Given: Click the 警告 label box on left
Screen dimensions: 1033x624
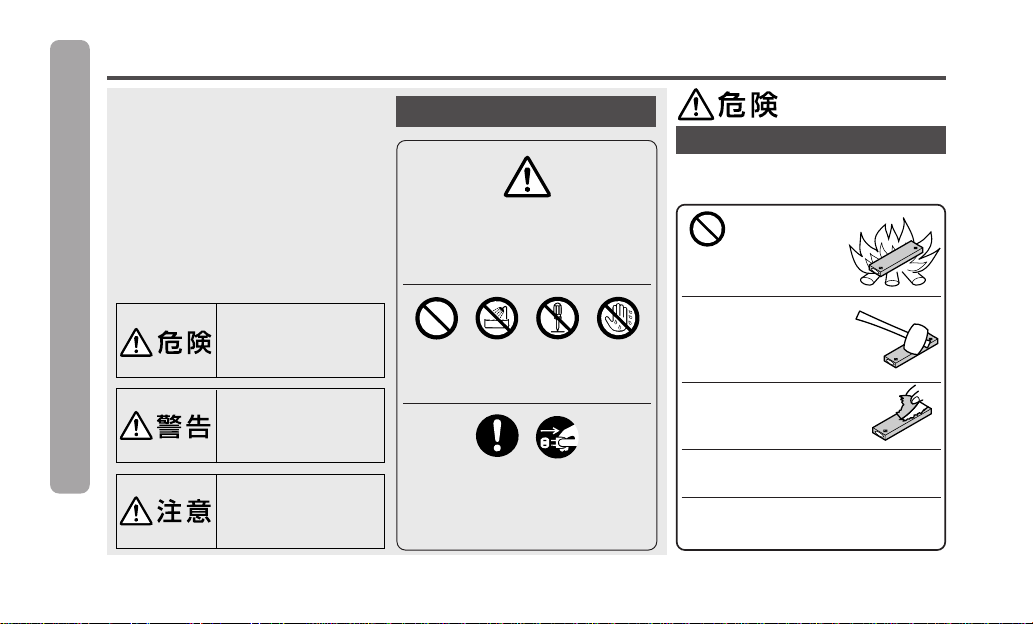Looking at the screenshot, I should pos(167,426).
